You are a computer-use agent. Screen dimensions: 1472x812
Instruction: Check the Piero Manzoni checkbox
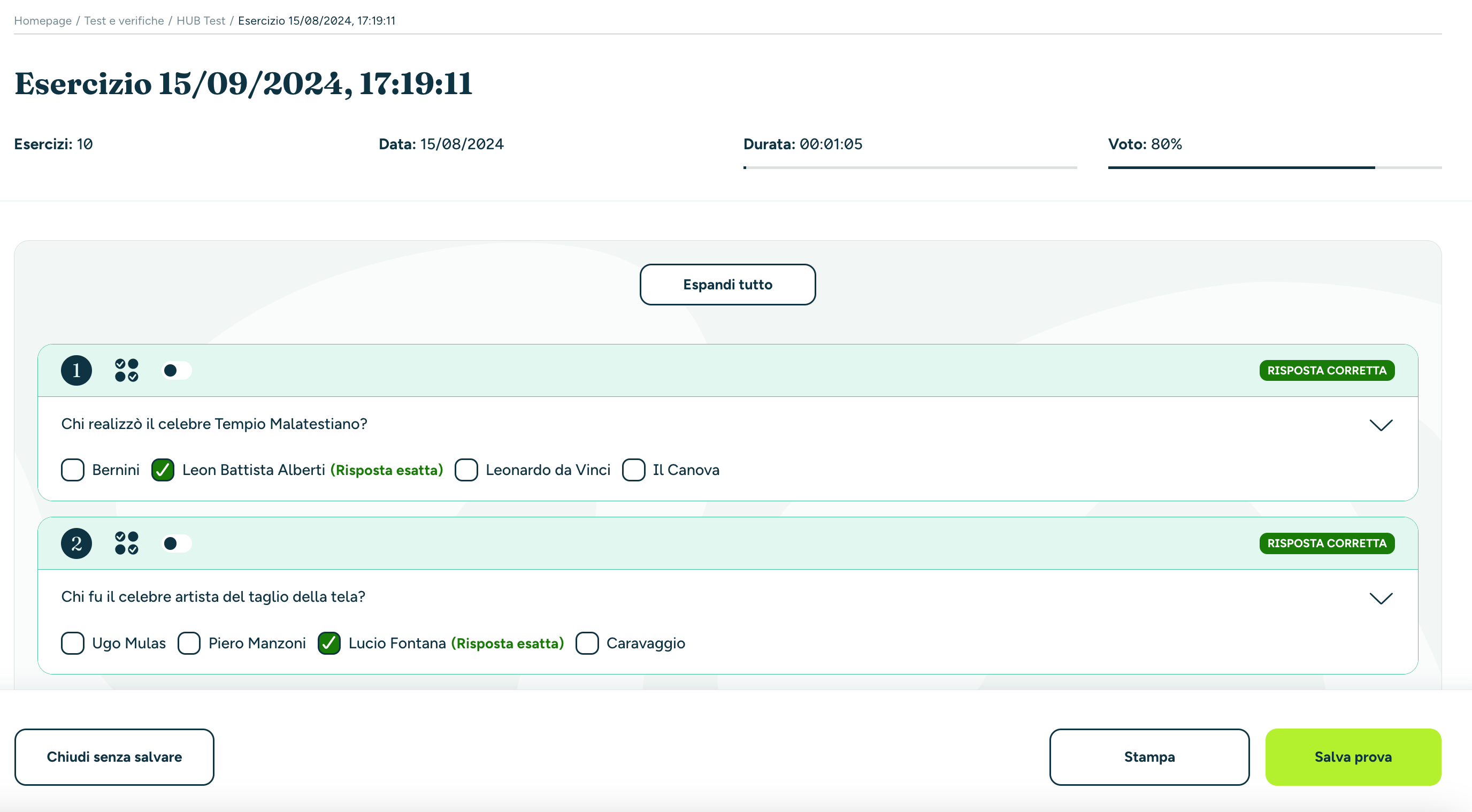189,643
